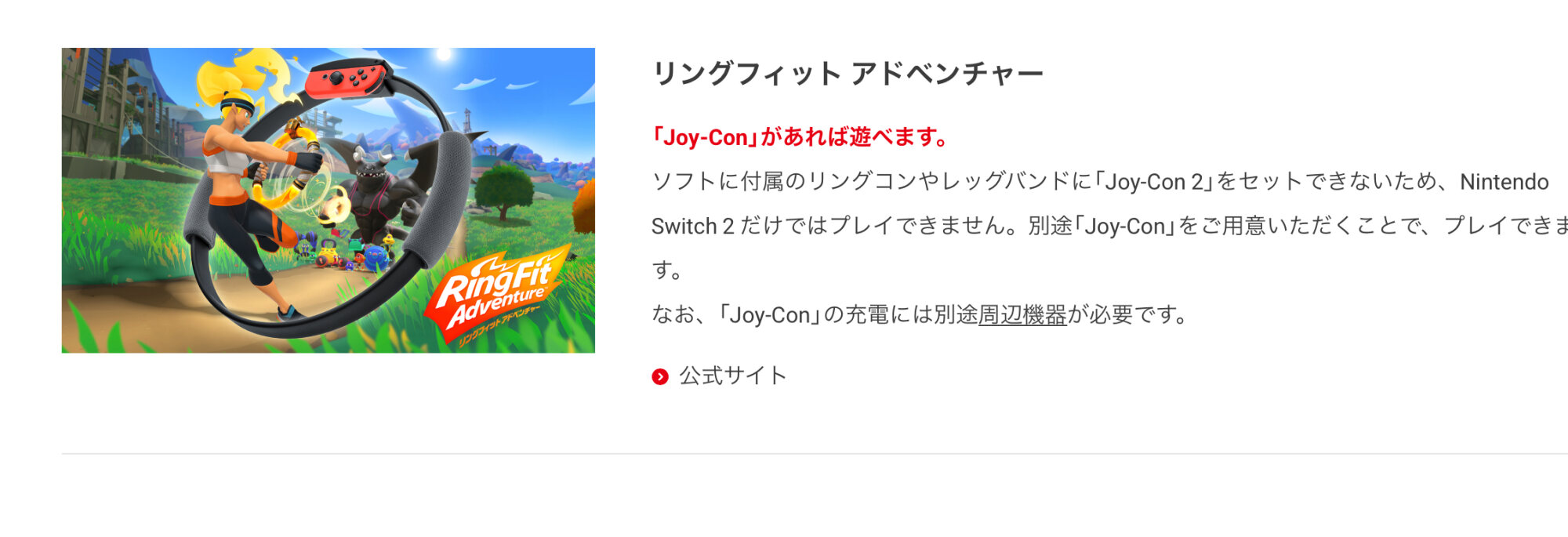1568x537 pixels.
Task: Click the group of small colorful monsters
Action: [x=345, y=252]
